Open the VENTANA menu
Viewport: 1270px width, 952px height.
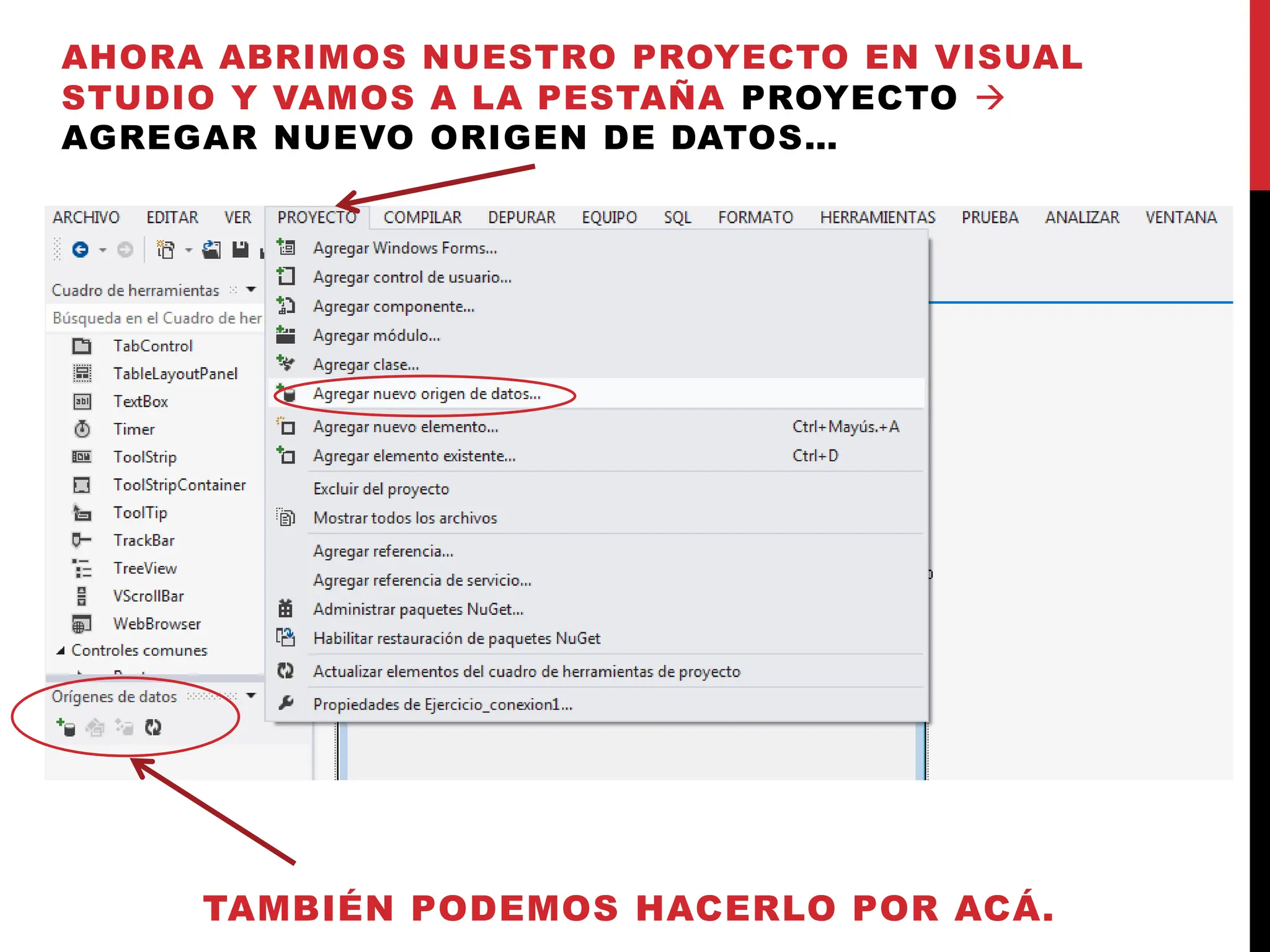(x=1181, y=218)
